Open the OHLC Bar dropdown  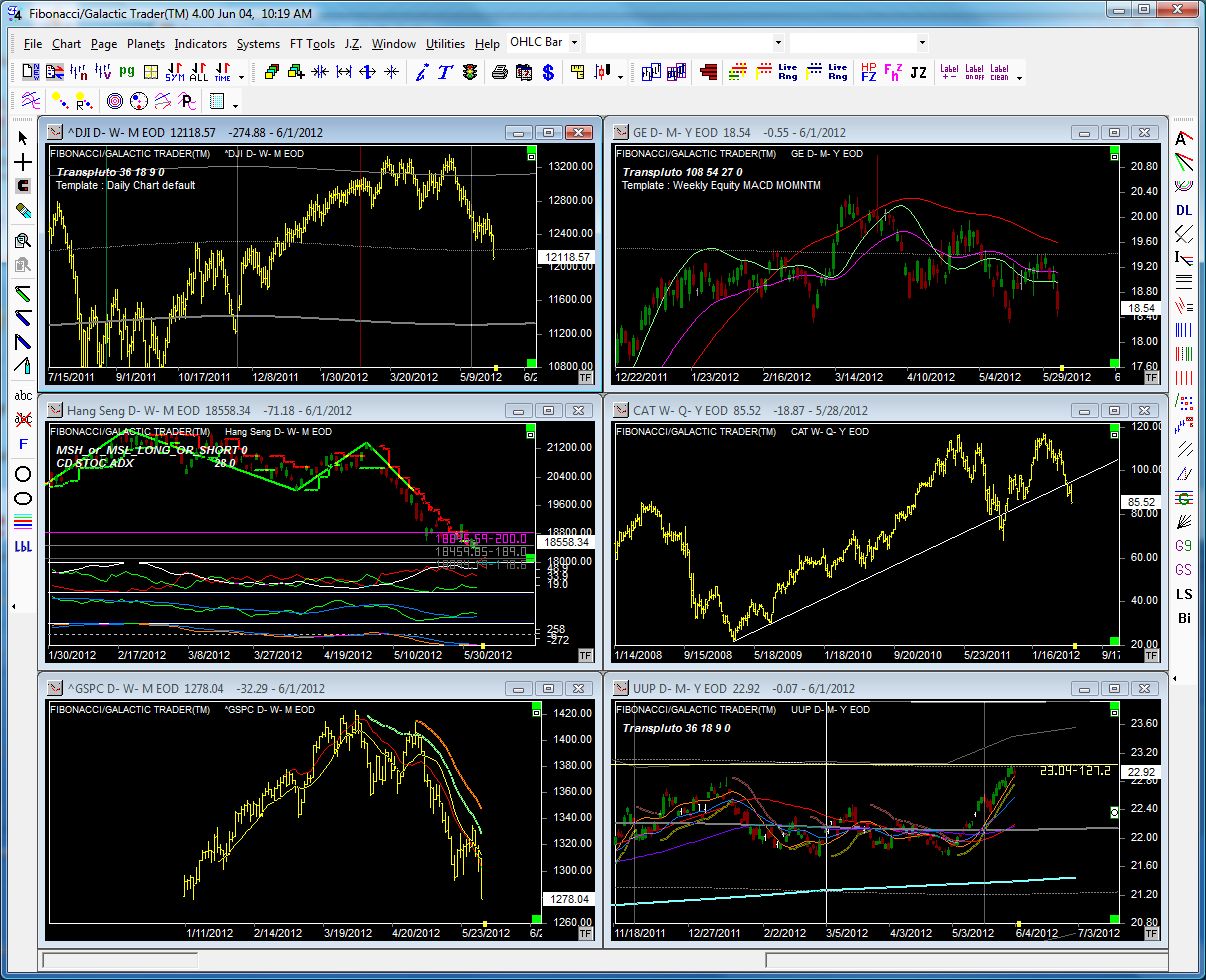click(x=575, y=42)
